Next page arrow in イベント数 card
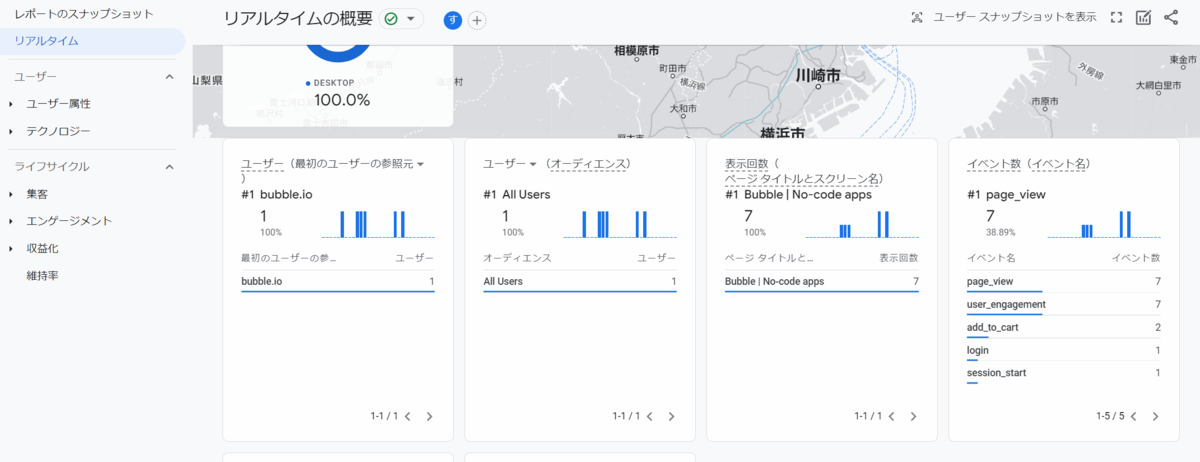The width and height of the screenshot is (1200, 462). pos(1155,416)
